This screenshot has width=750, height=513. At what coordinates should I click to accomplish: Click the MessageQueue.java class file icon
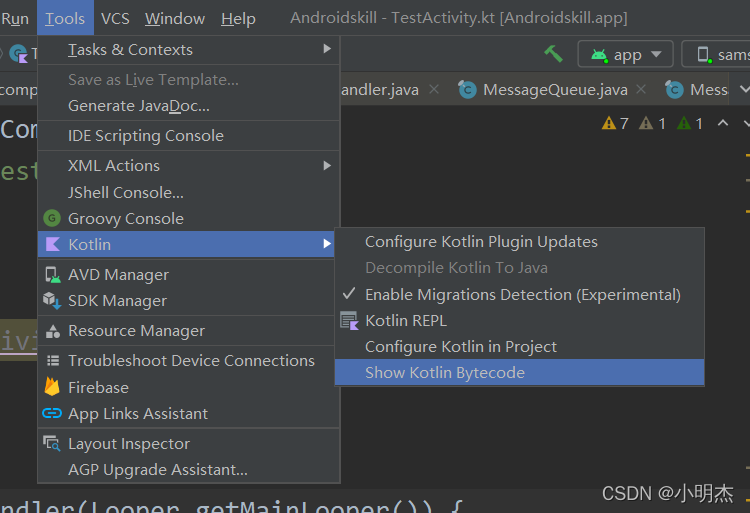pos(467,89)
